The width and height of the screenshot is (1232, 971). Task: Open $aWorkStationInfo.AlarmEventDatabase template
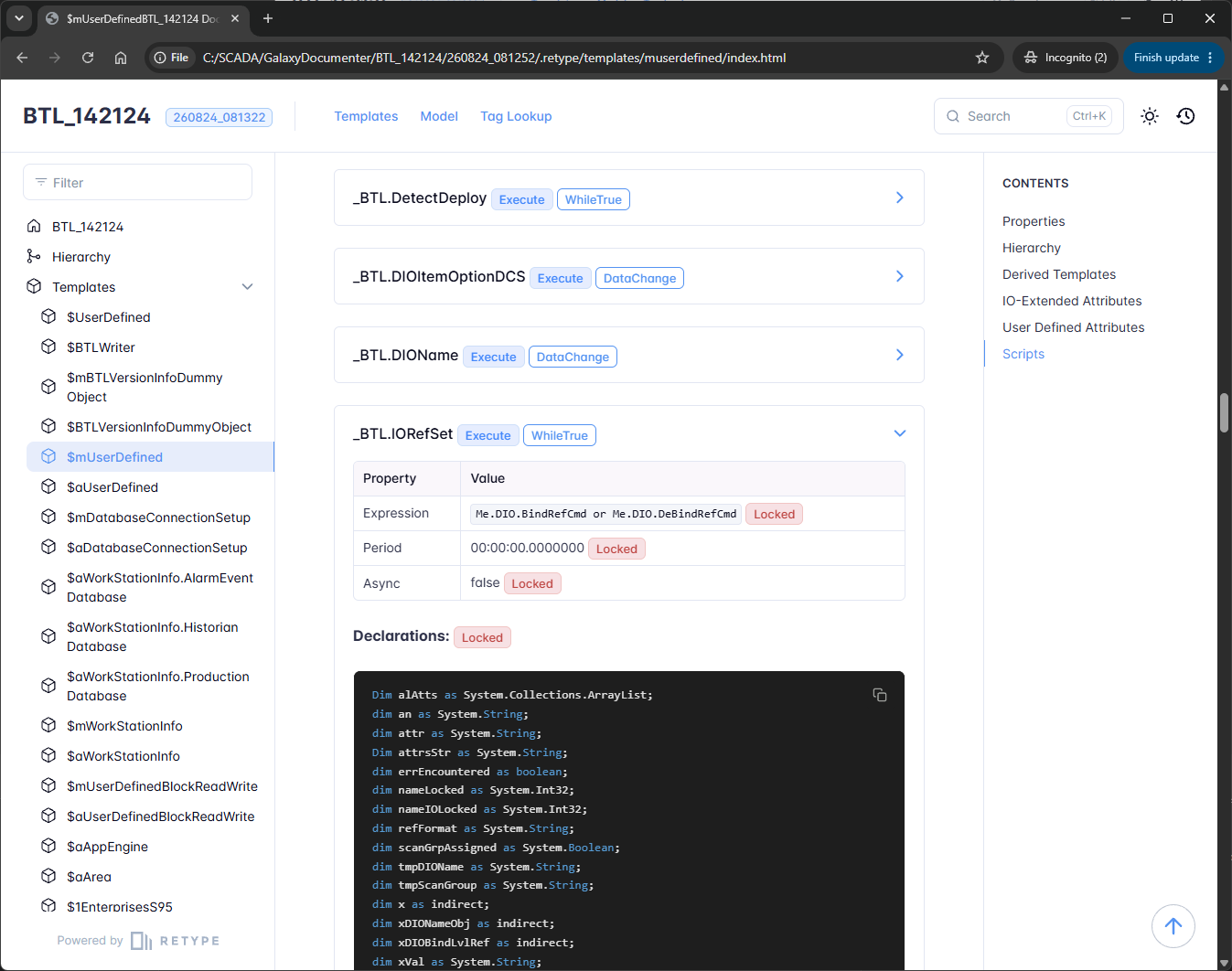point(160,587)
